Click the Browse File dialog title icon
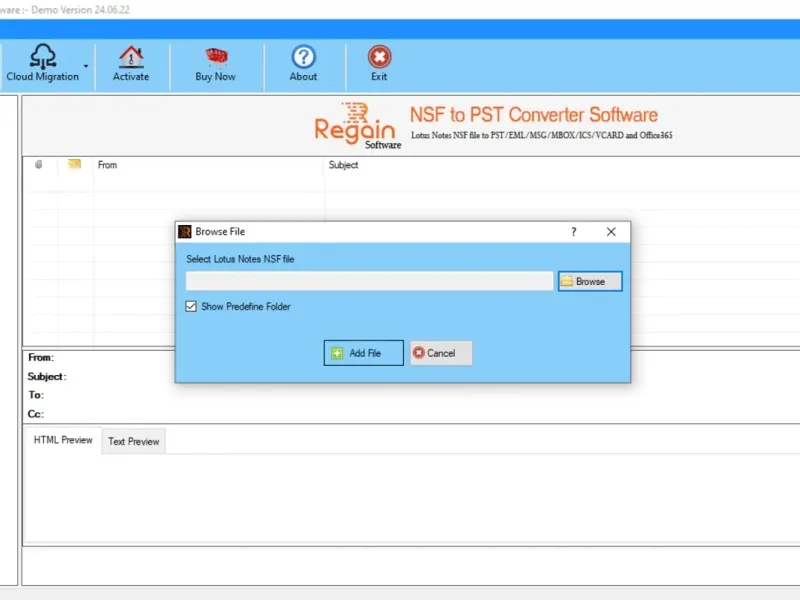Screen dimensions: 800x600 point(185,232)
